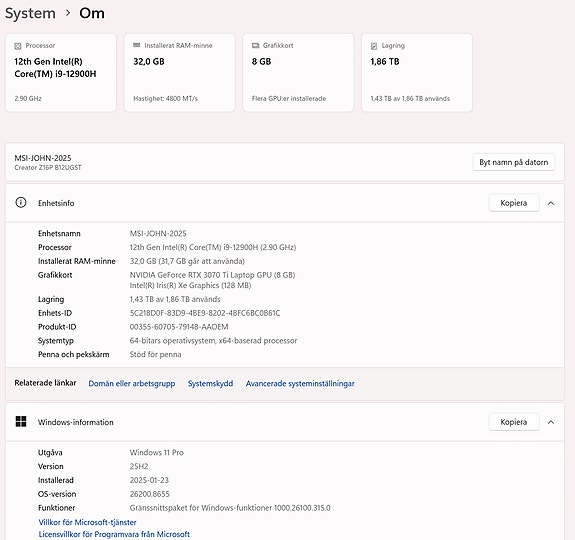Image resolution: width=575 pixels, height=540 pixels.
Task: Click the RAM memory icon in card
Action: 136,45
